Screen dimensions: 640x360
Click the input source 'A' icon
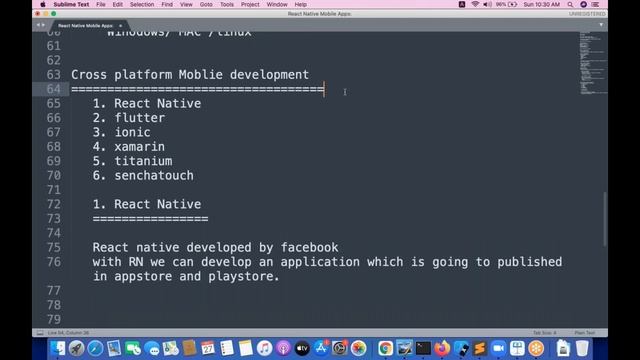[462, 4]
